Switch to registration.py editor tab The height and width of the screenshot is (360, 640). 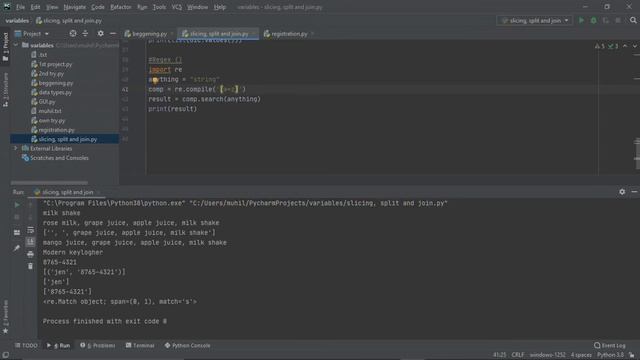click(x=289, y=34)
